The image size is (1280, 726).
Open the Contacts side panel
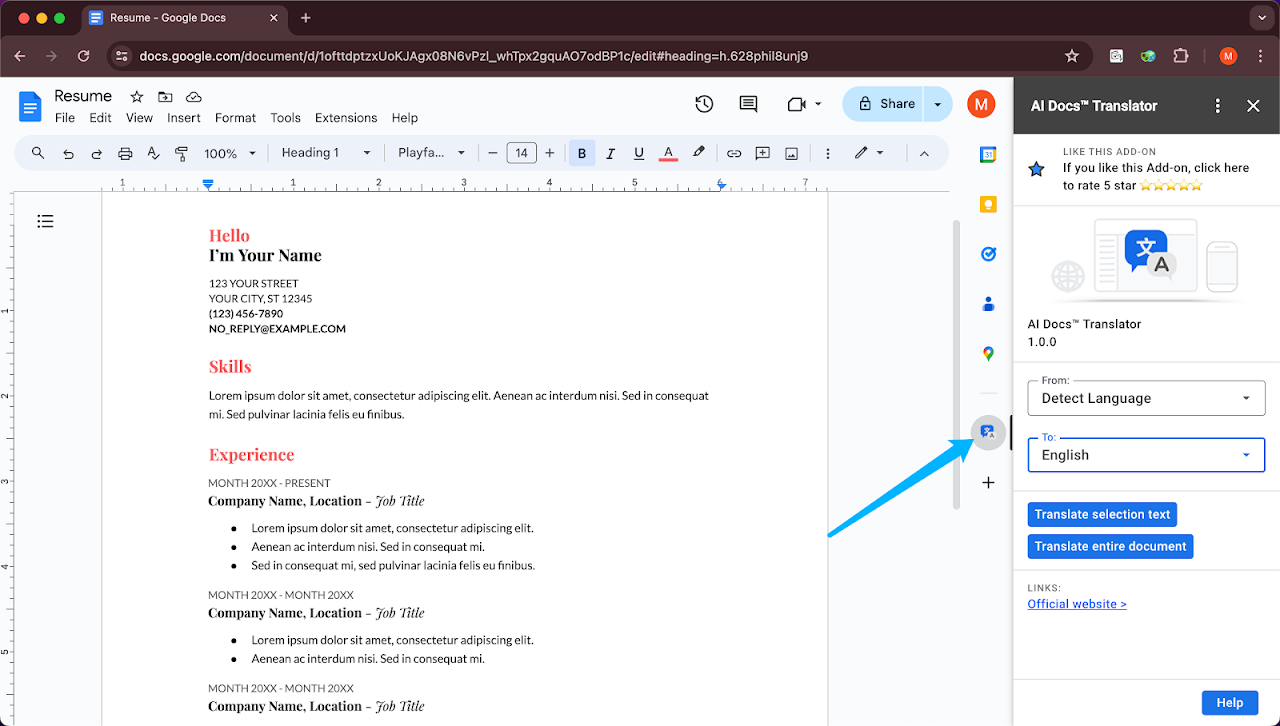coord(988,303)
